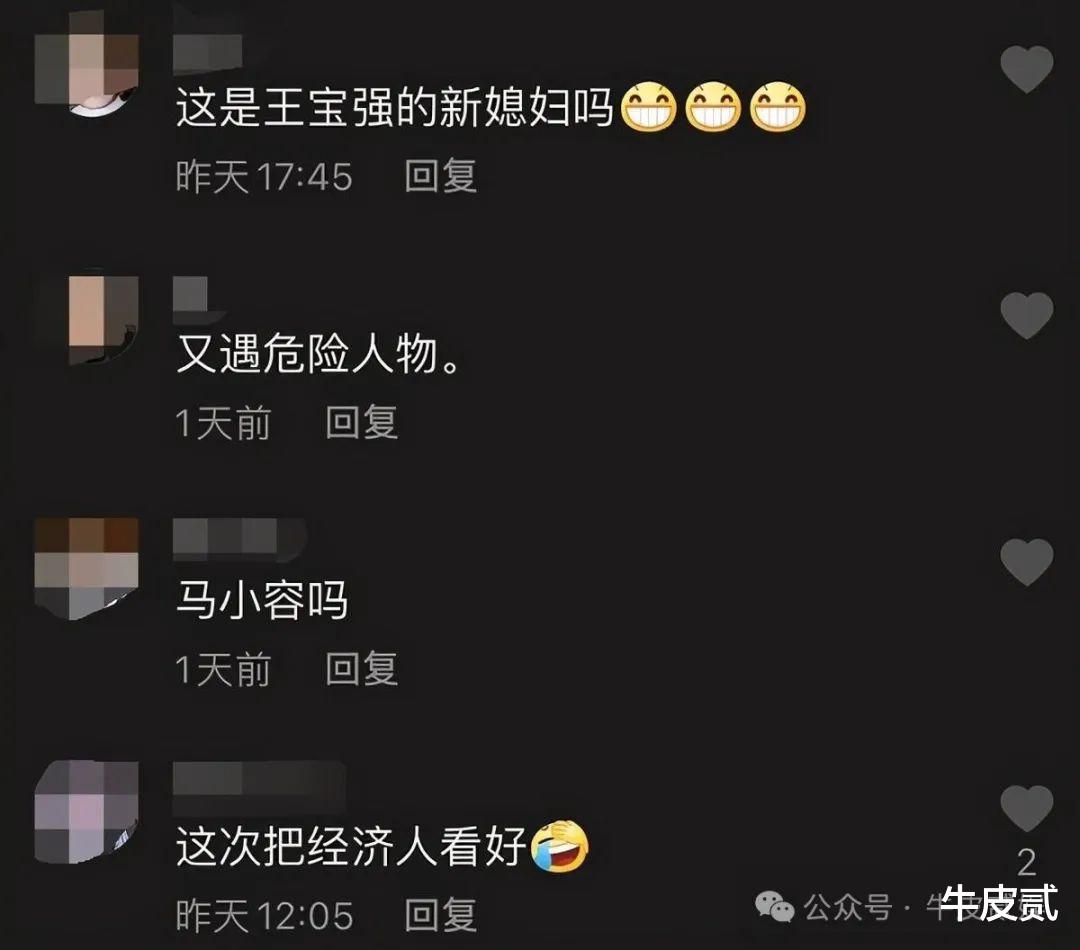The image size is (1080, 950).
Task: Tap the heart icon beside 又遇危险人物 comment
Action: [1026, 316]
